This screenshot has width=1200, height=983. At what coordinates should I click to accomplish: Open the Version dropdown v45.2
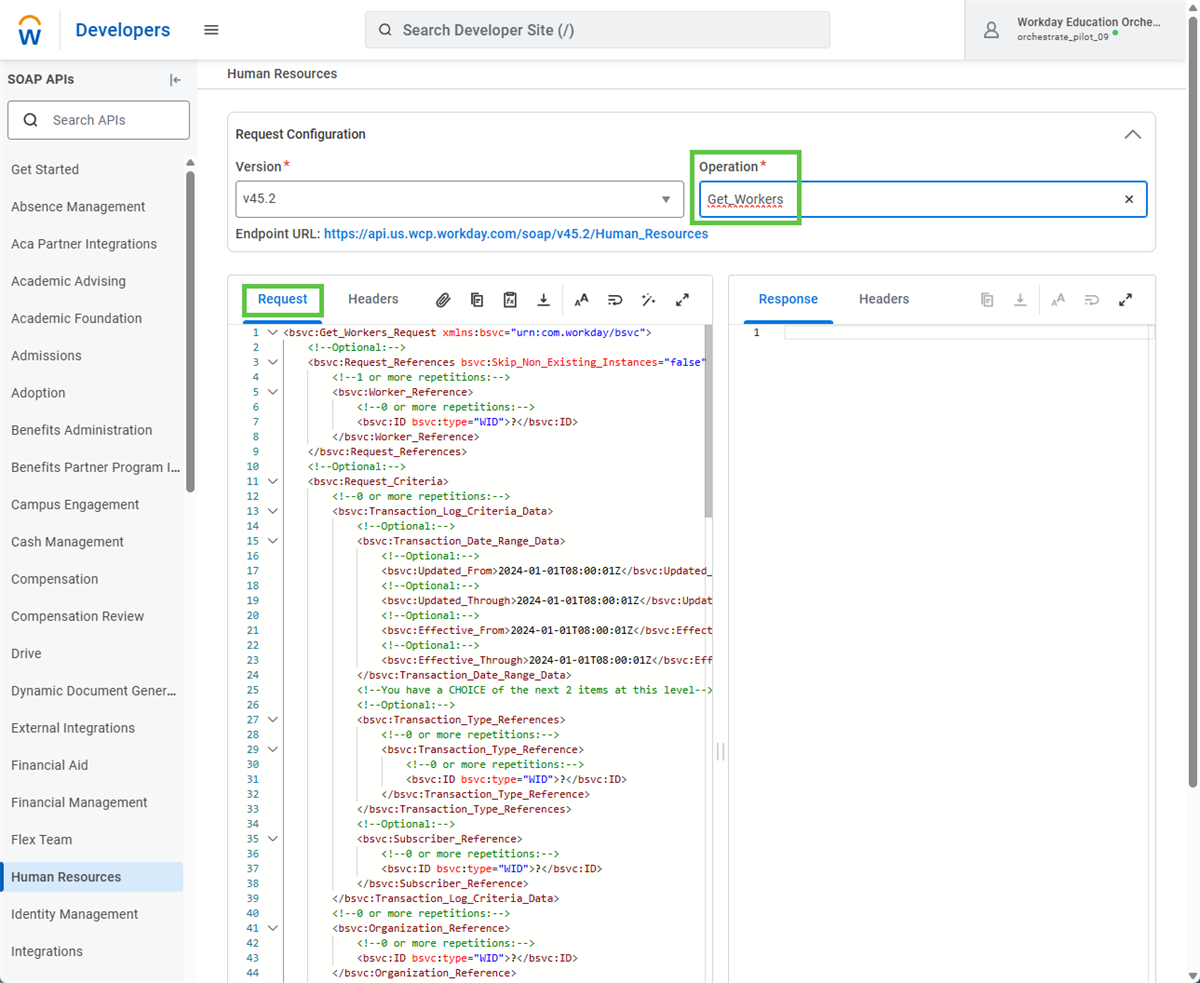click(x=459, y=199)
